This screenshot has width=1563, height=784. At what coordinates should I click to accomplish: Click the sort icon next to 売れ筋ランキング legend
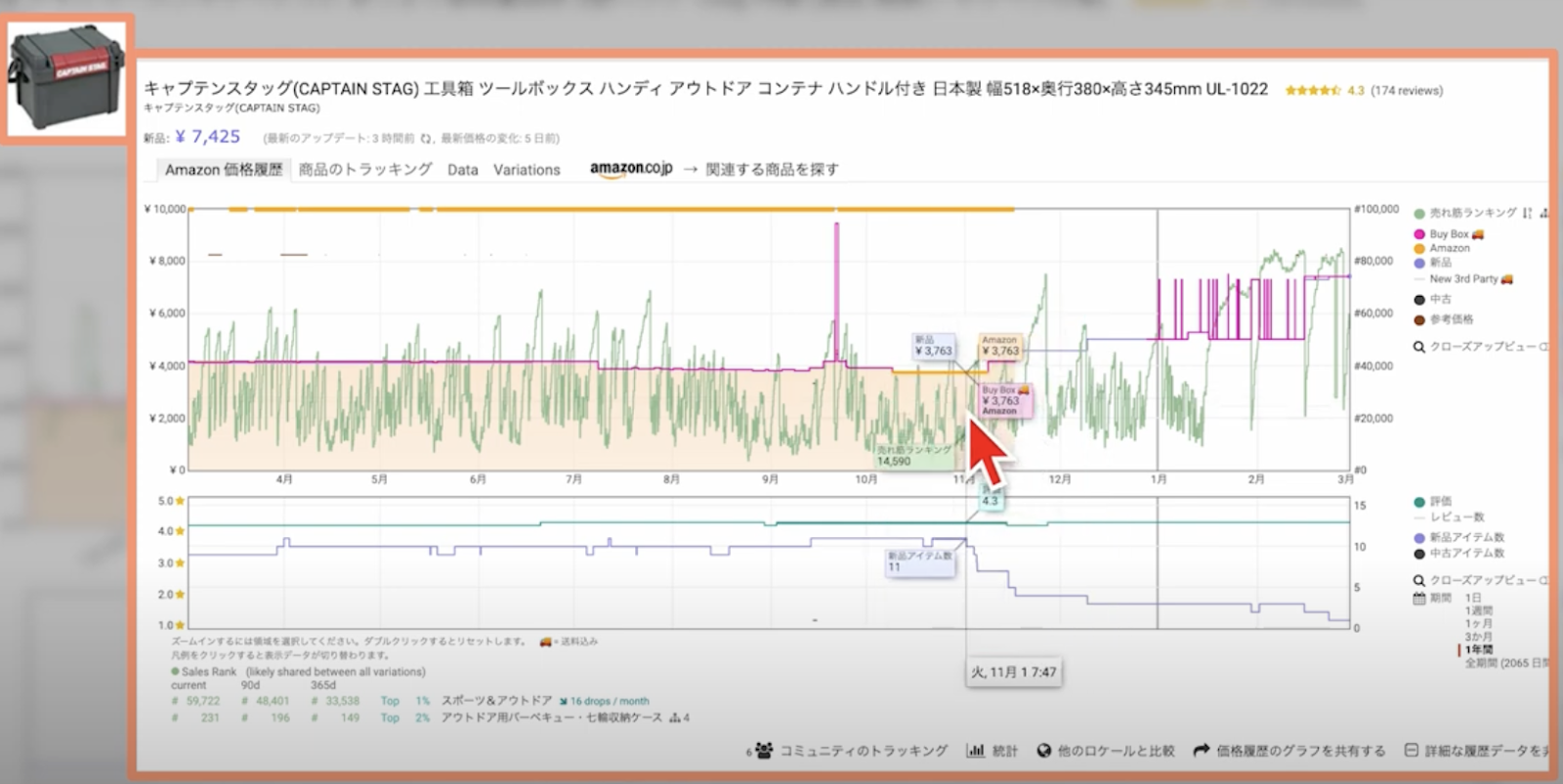pyautogui.click(x=1527, y=213)
